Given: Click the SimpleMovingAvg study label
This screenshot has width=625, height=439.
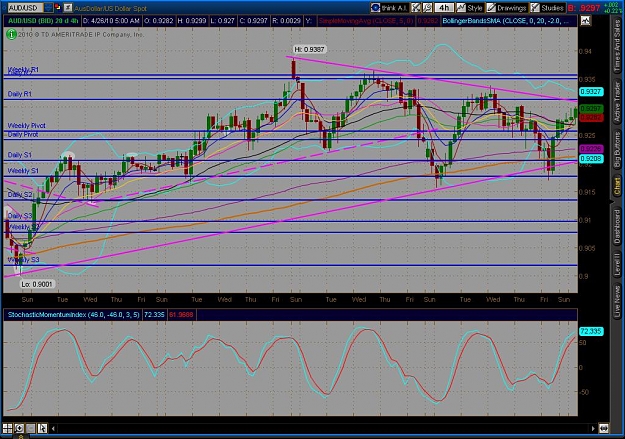Looking at the screenshot, I should click(366, 21).
